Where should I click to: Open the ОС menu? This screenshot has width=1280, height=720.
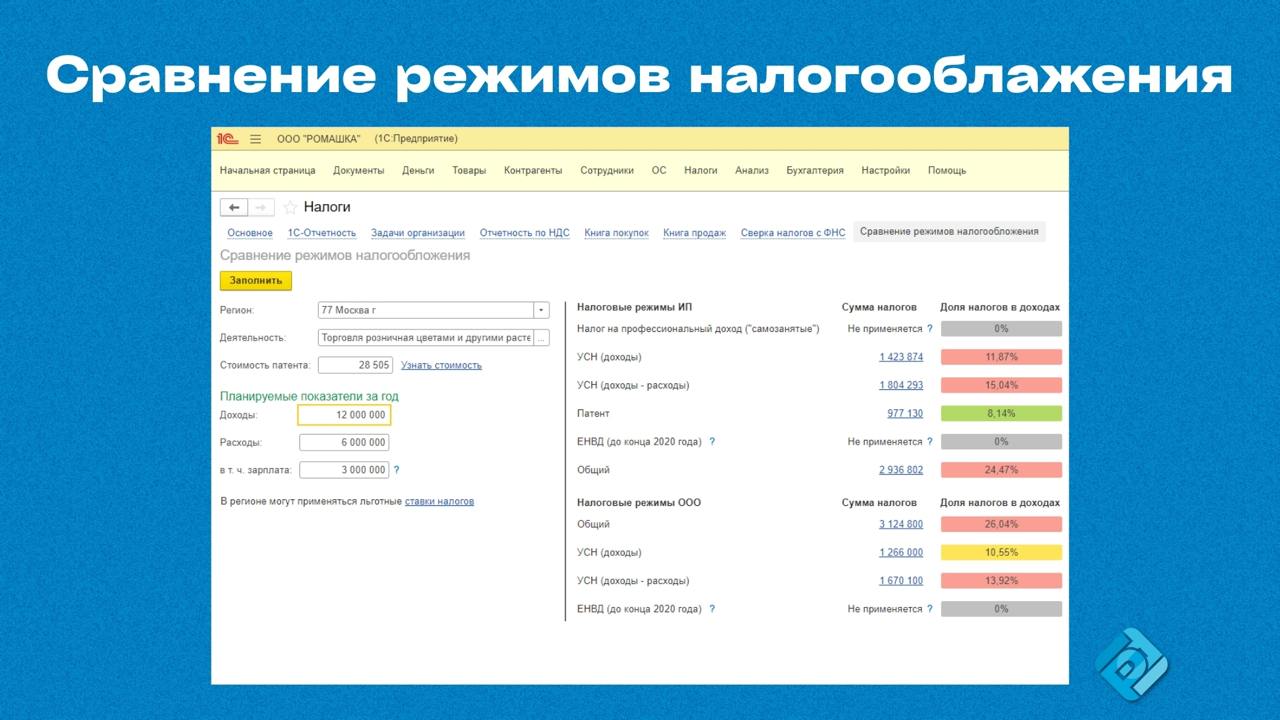(659, 171)
